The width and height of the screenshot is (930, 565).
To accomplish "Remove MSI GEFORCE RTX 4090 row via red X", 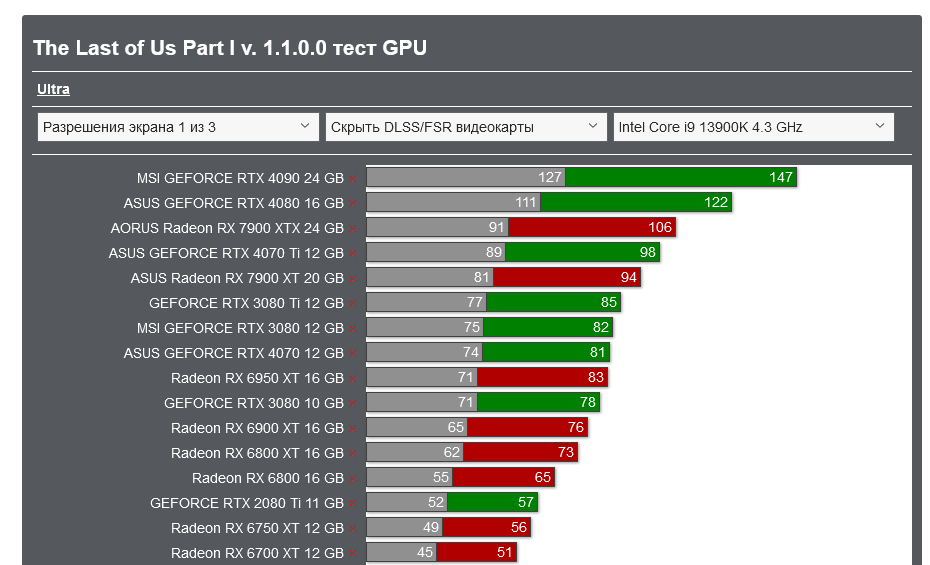I will (352, 178).
